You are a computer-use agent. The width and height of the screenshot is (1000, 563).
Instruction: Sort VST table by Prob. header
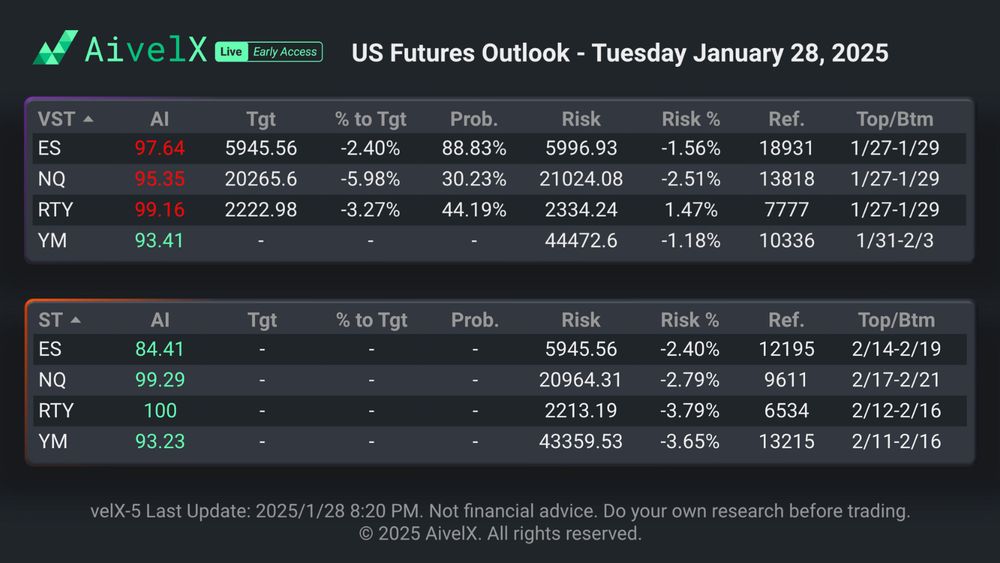[x=473, y=119]
